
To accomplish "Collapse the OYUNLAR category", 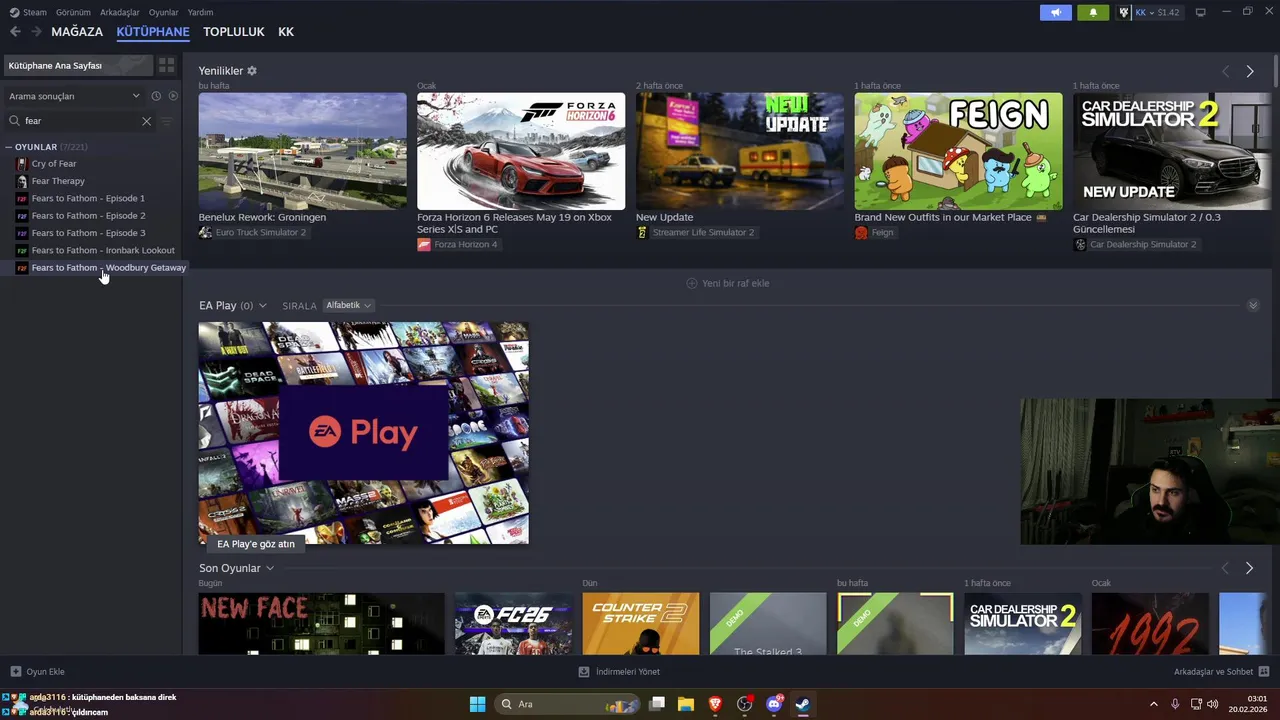I will click(x=9, y=147).
